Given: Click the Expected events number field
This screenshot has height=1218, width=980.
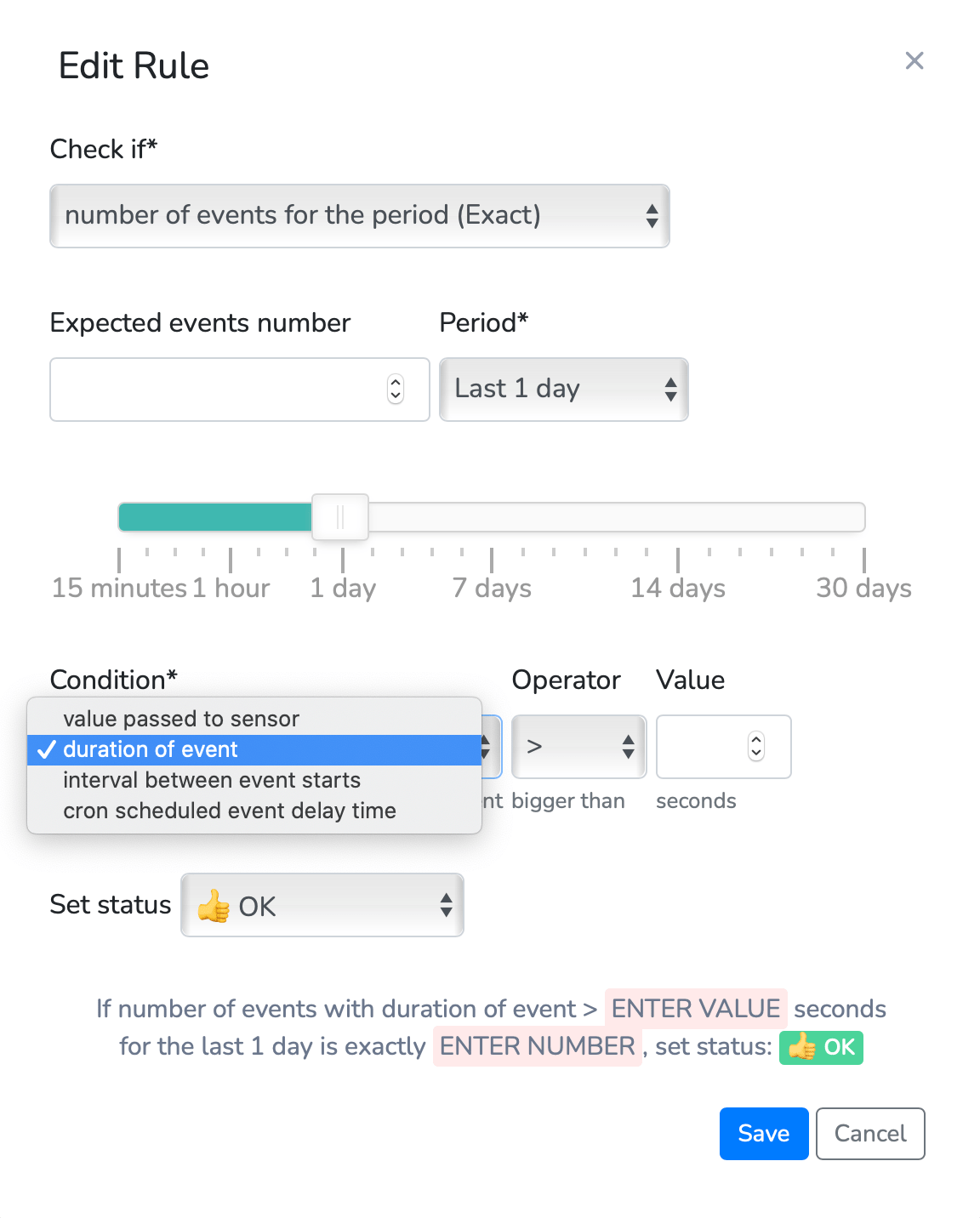Looking at the screenshot, I should pyautogui.click(x=240, y=390).
